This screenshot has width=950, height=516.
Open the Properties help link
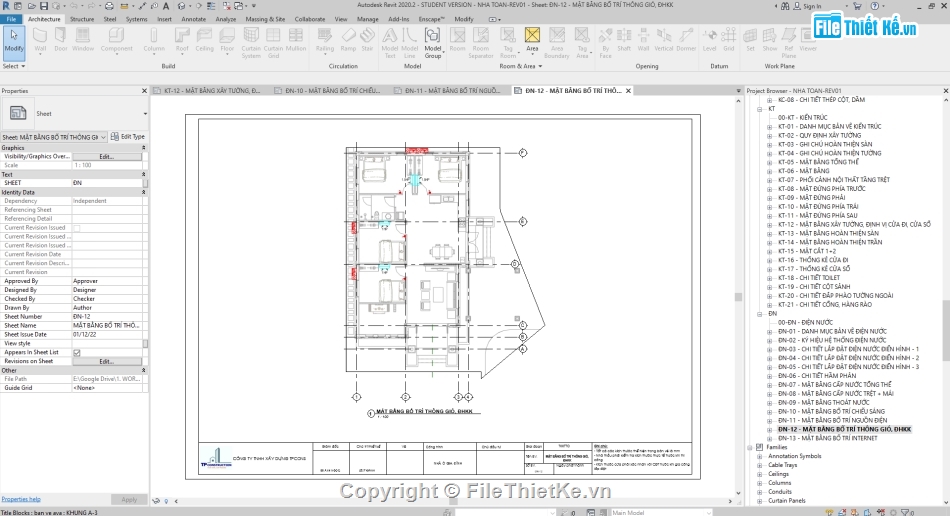[x=21, y=500]
